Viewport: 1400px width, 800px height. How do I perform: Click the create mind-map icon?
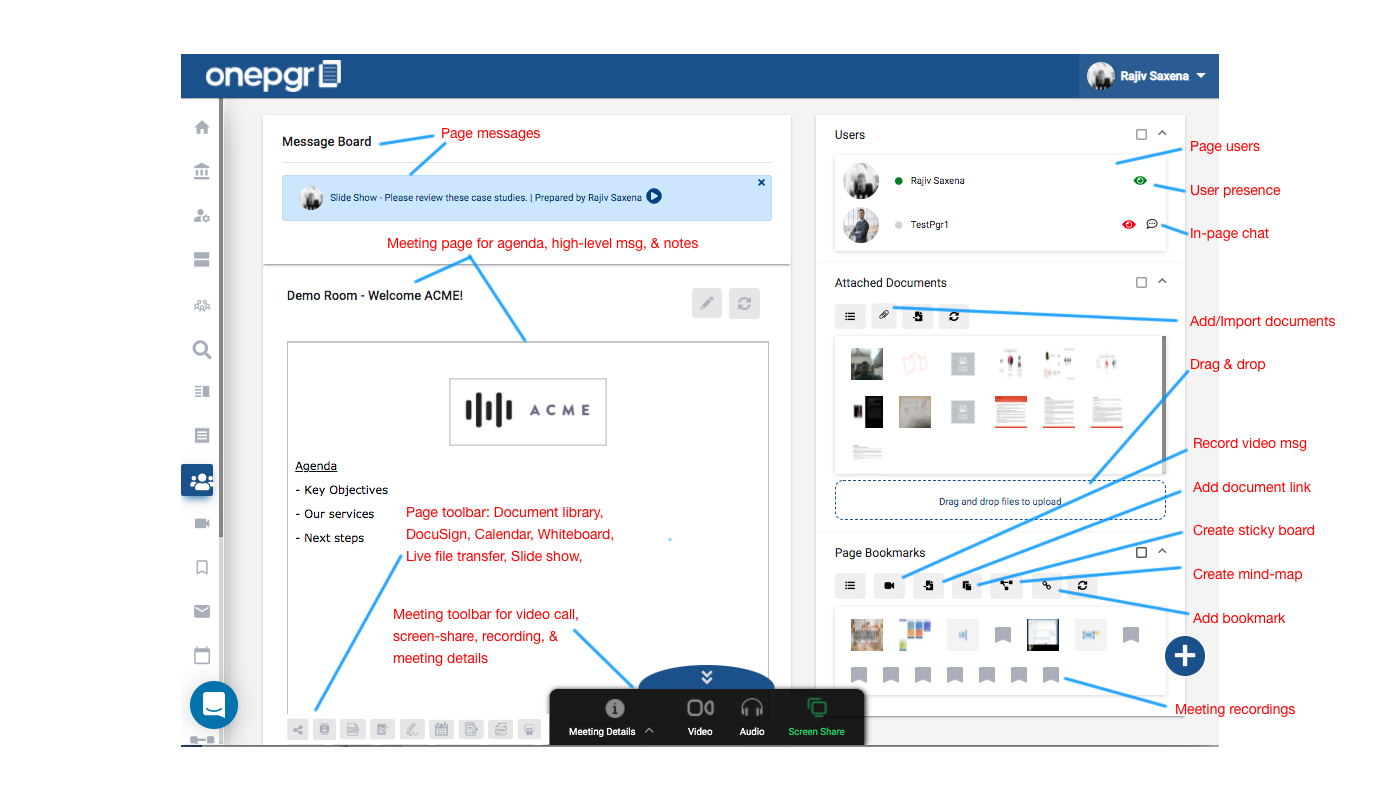click(1006, 586)
